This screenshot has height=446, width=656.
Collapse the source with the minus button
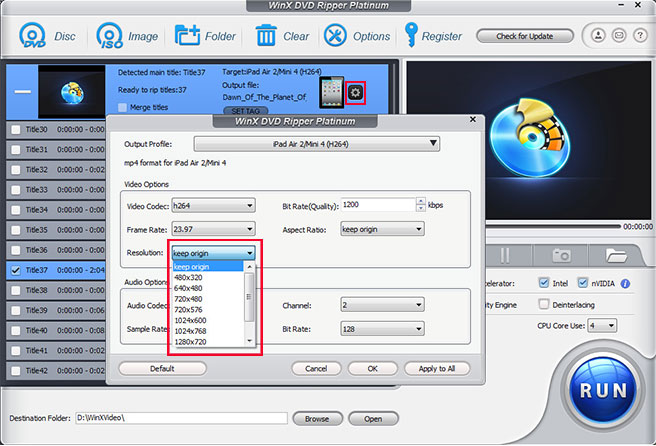(23, 91)
